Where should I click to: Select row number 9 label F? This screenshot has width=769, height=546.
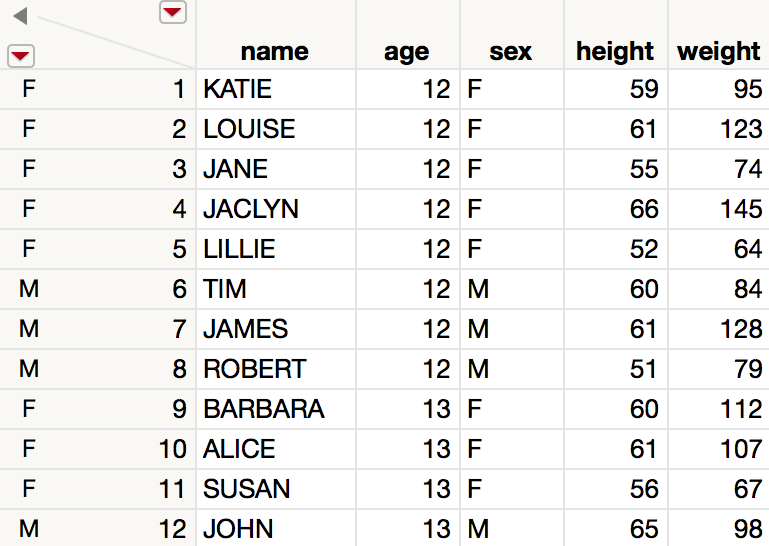coord(28,409)
